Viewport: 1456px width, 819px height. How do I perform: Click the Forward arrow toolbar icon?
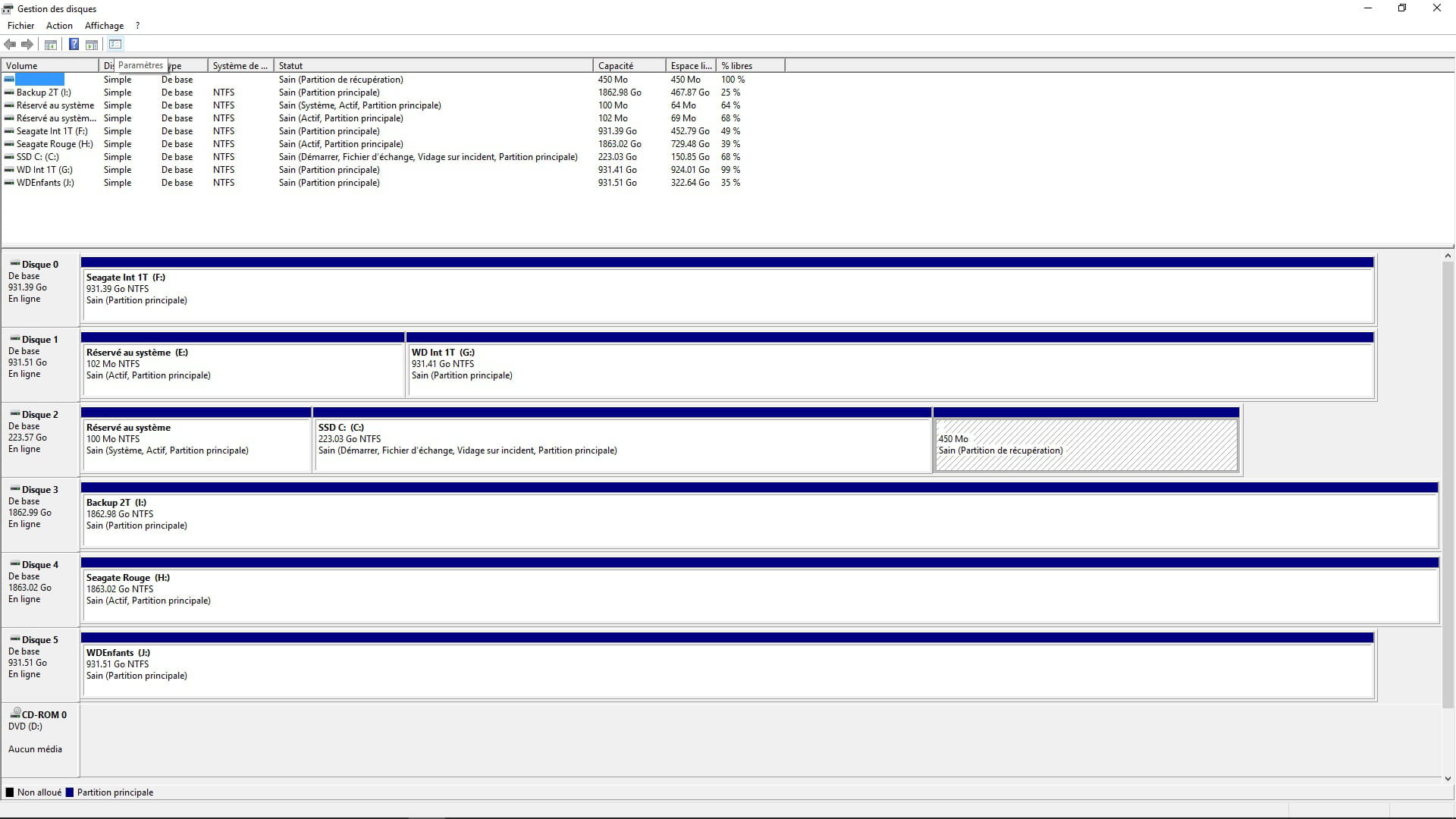click(27, 45)
